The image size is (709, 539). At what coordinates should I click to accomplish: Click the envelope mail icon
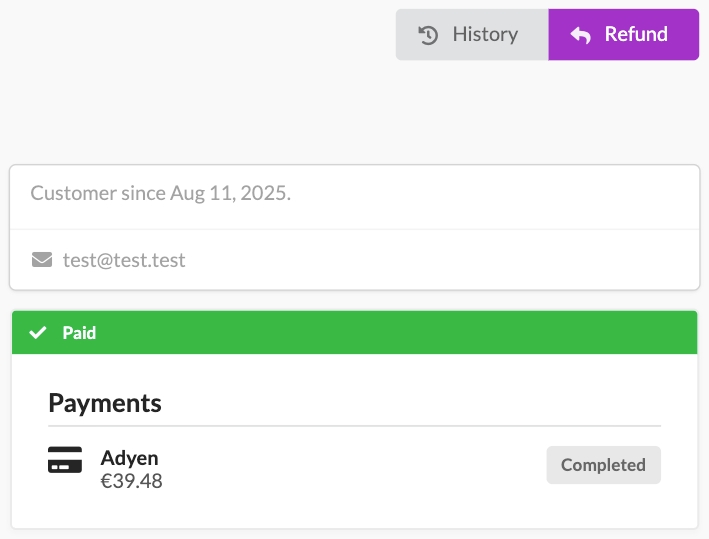click(x=42, y=260)
